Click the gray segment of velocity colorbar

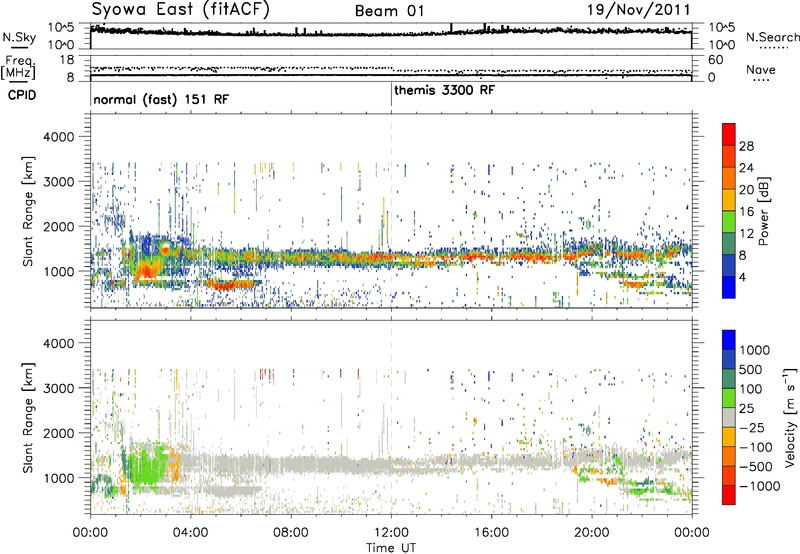(729, 417)
